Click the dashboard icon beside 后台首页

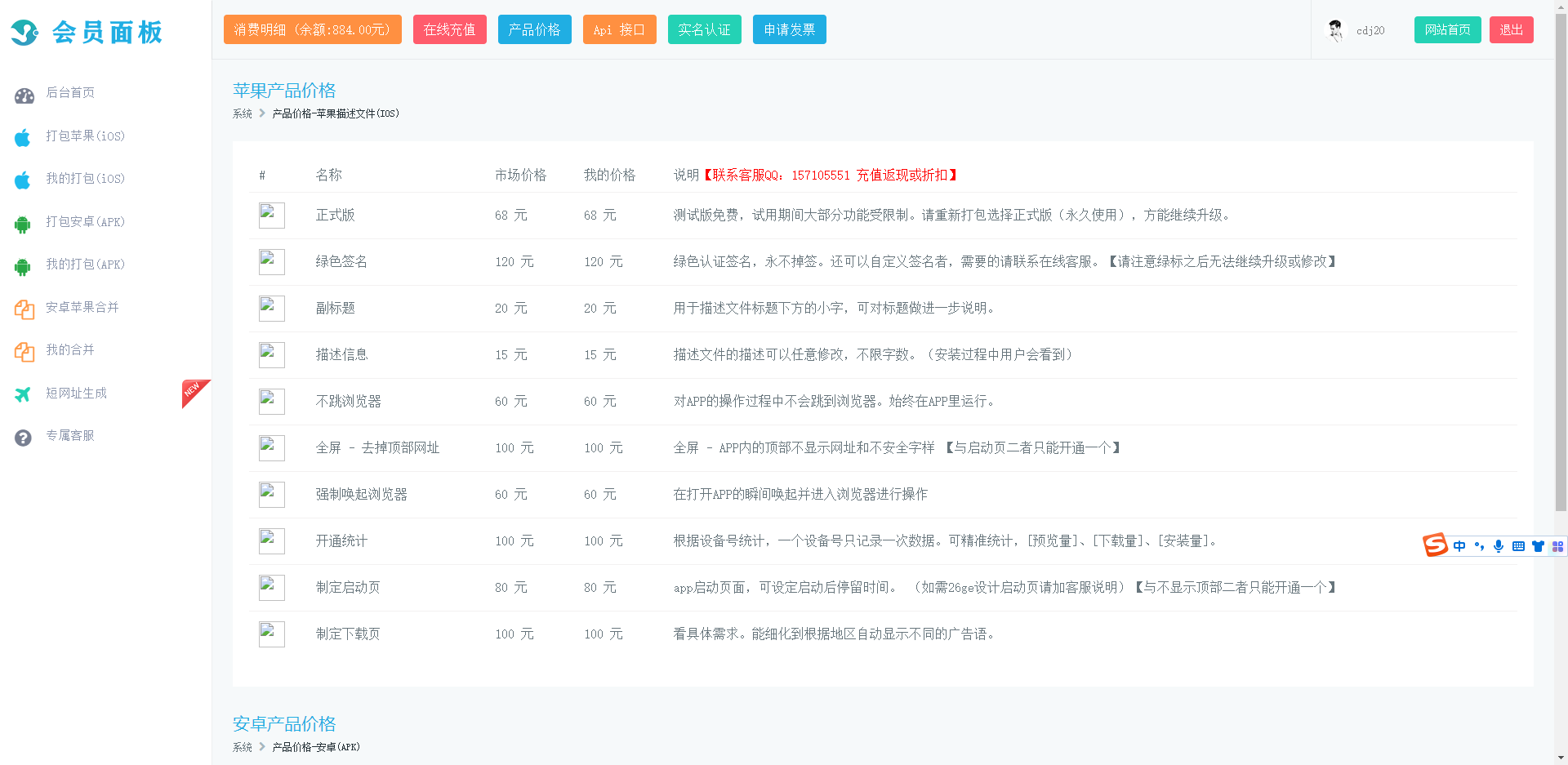(x=24, y=96)
